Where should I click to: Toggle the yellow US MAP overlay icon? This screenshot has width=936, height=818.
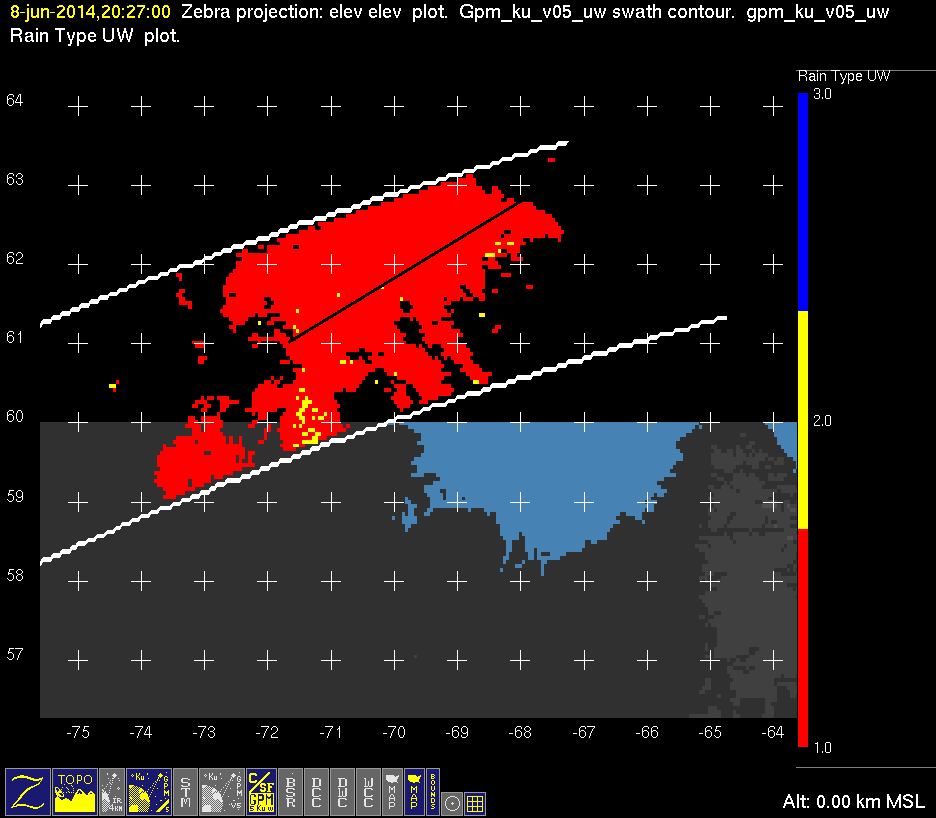[x=414, y=791]
